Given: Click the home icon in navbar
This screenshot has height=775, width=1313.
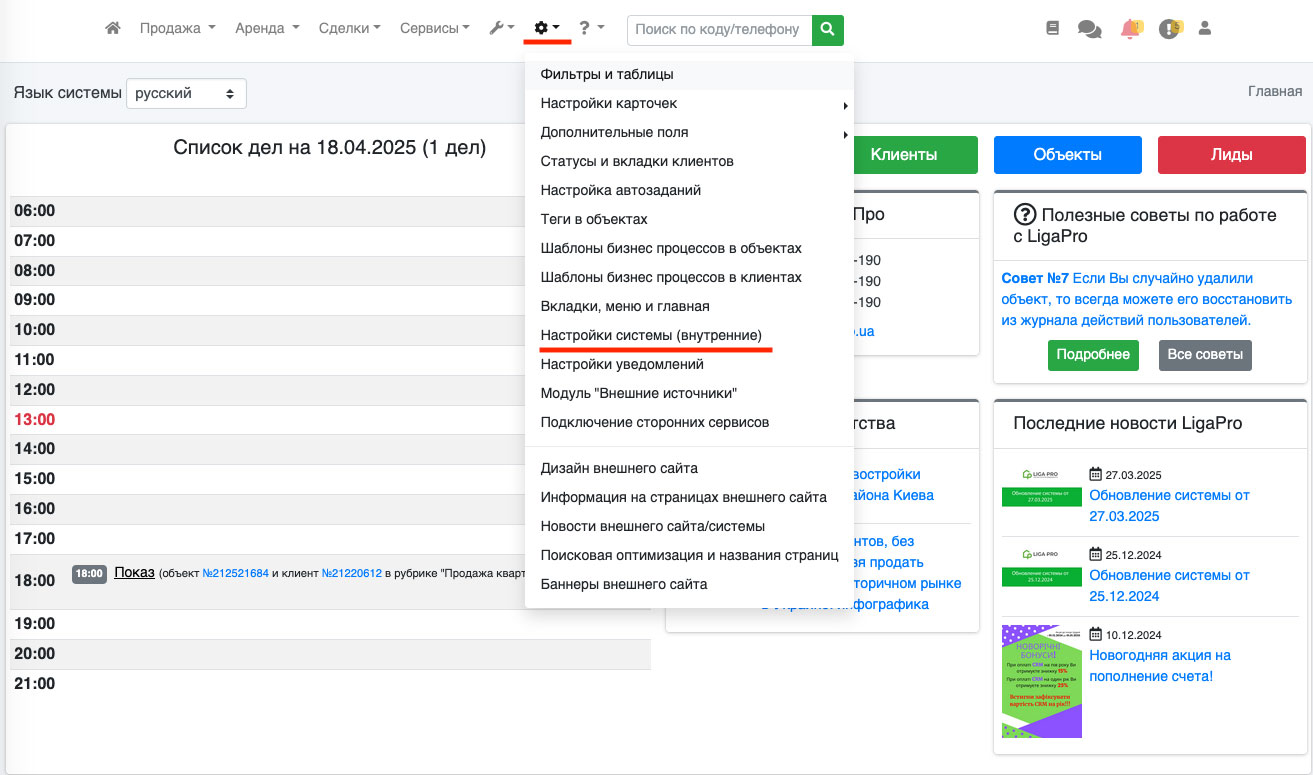Looking at the screenshot, I should pos(113,29).
